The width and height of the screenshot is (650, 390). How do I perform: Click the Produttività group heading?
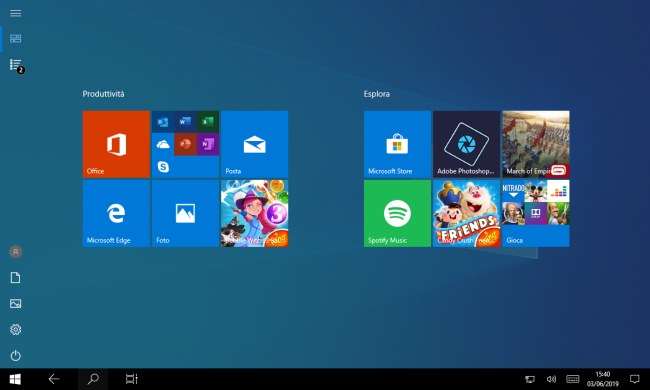coord(103,94)
